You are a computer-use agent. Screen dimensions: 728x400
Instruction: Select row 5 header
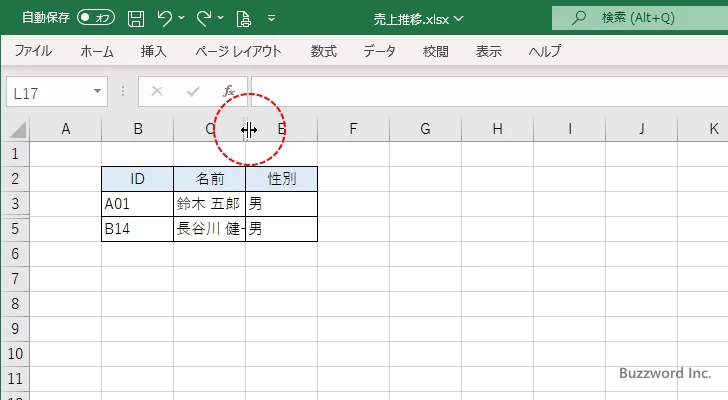(x=15, y=229)
